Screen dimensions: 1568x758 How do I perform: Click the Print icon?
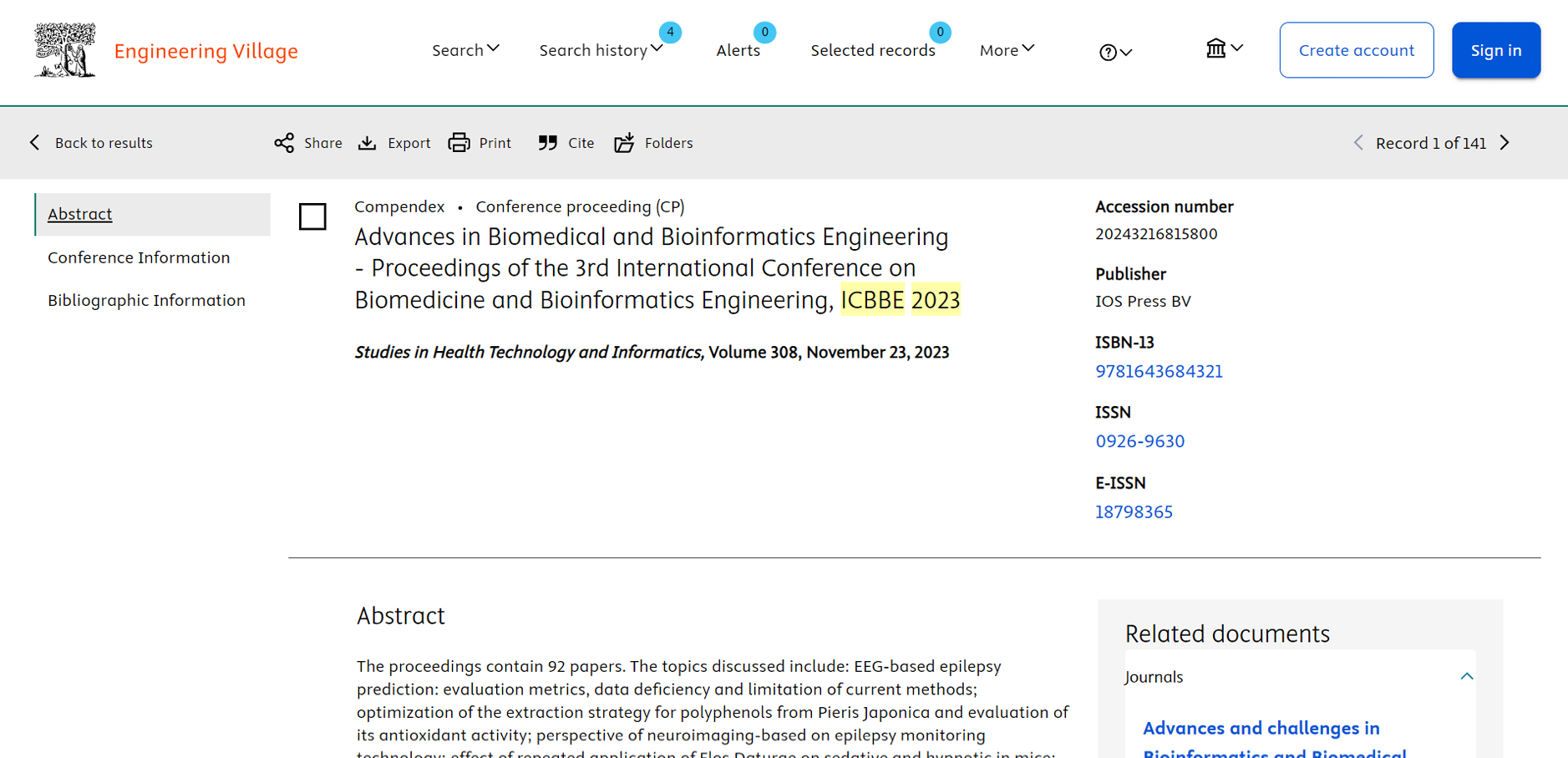point(459,143)
